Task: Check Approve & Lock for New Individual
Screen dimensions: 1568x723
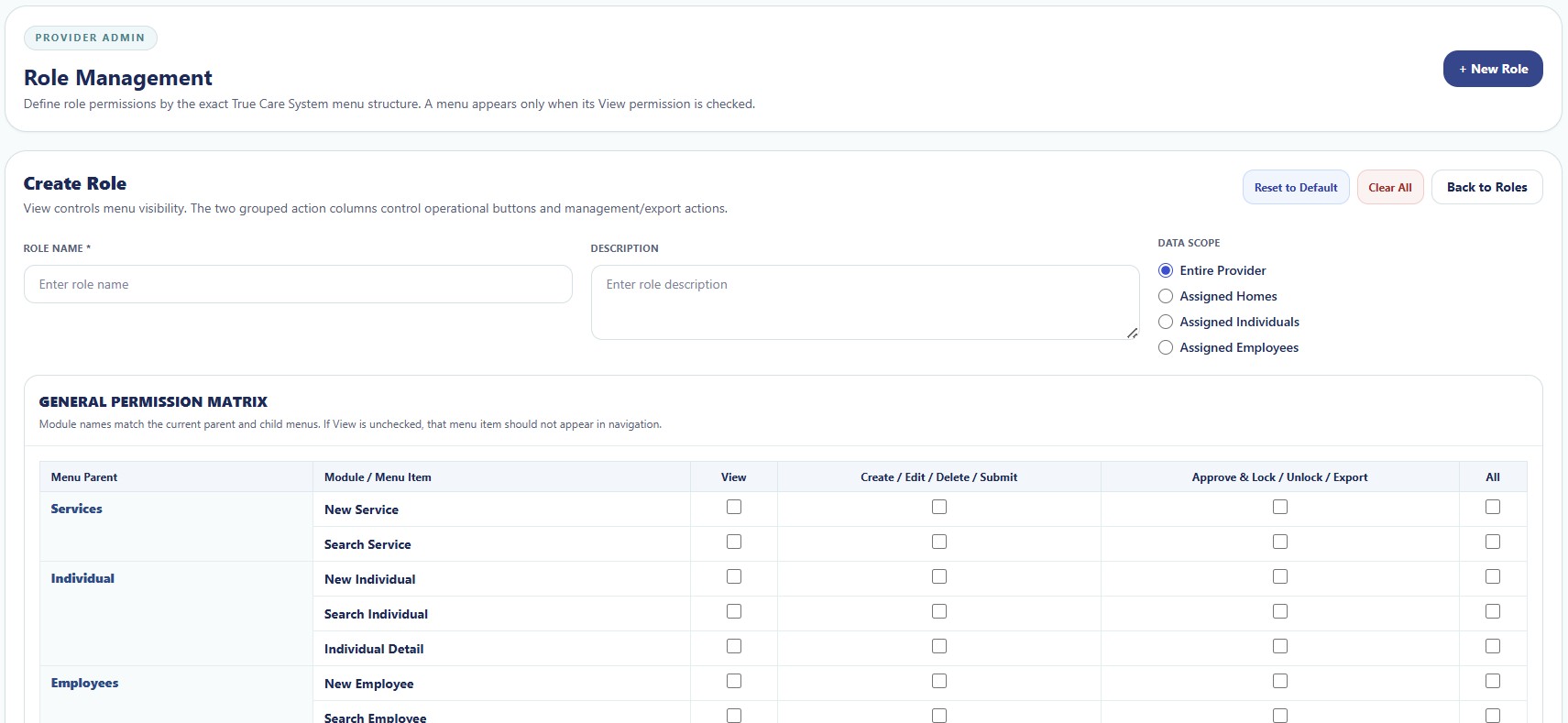Action: pos(1280,576)
